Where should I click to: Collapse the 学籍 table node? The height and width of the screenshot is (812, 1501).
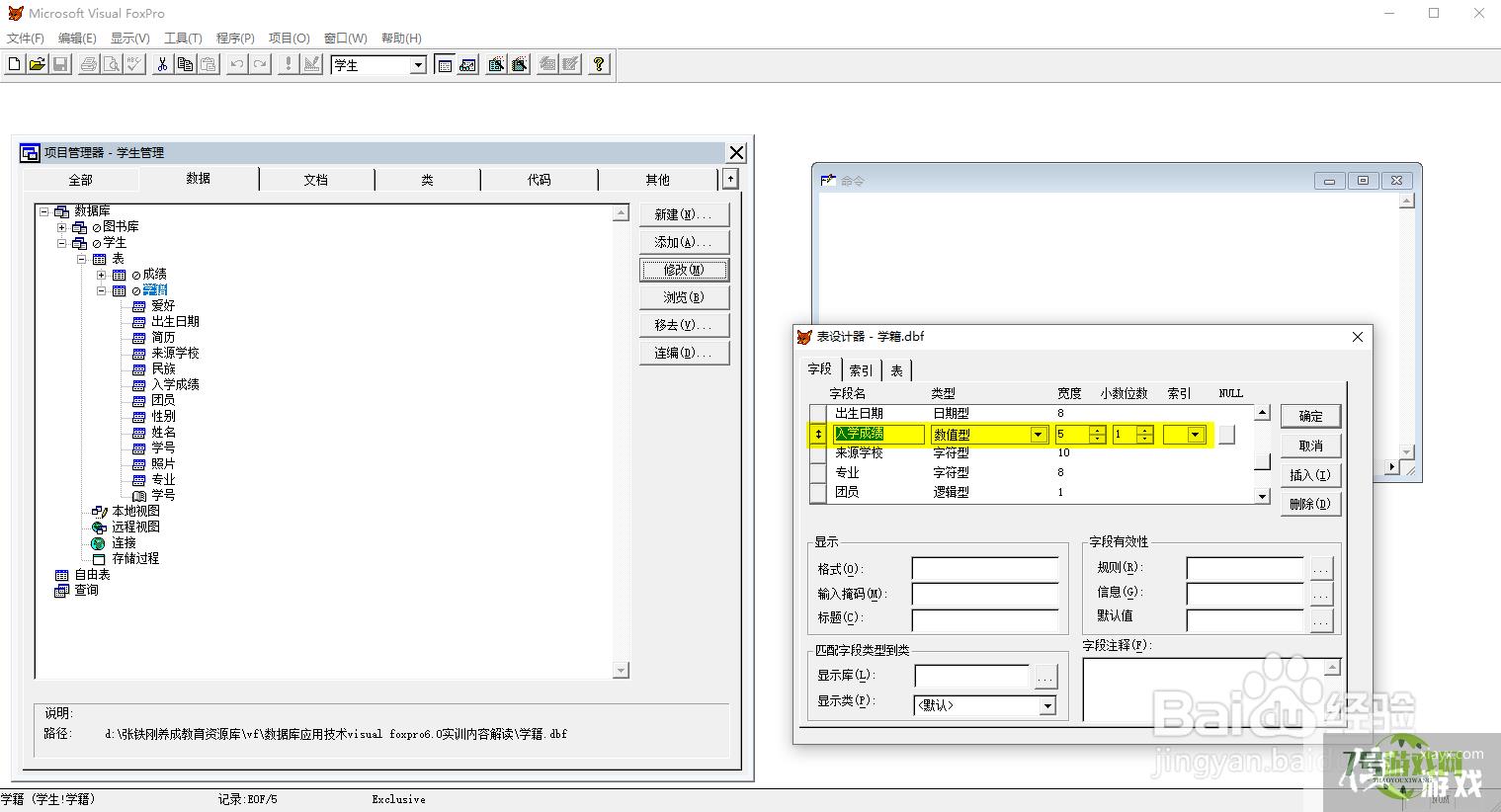pyautogui.click(x=101, y=290)
